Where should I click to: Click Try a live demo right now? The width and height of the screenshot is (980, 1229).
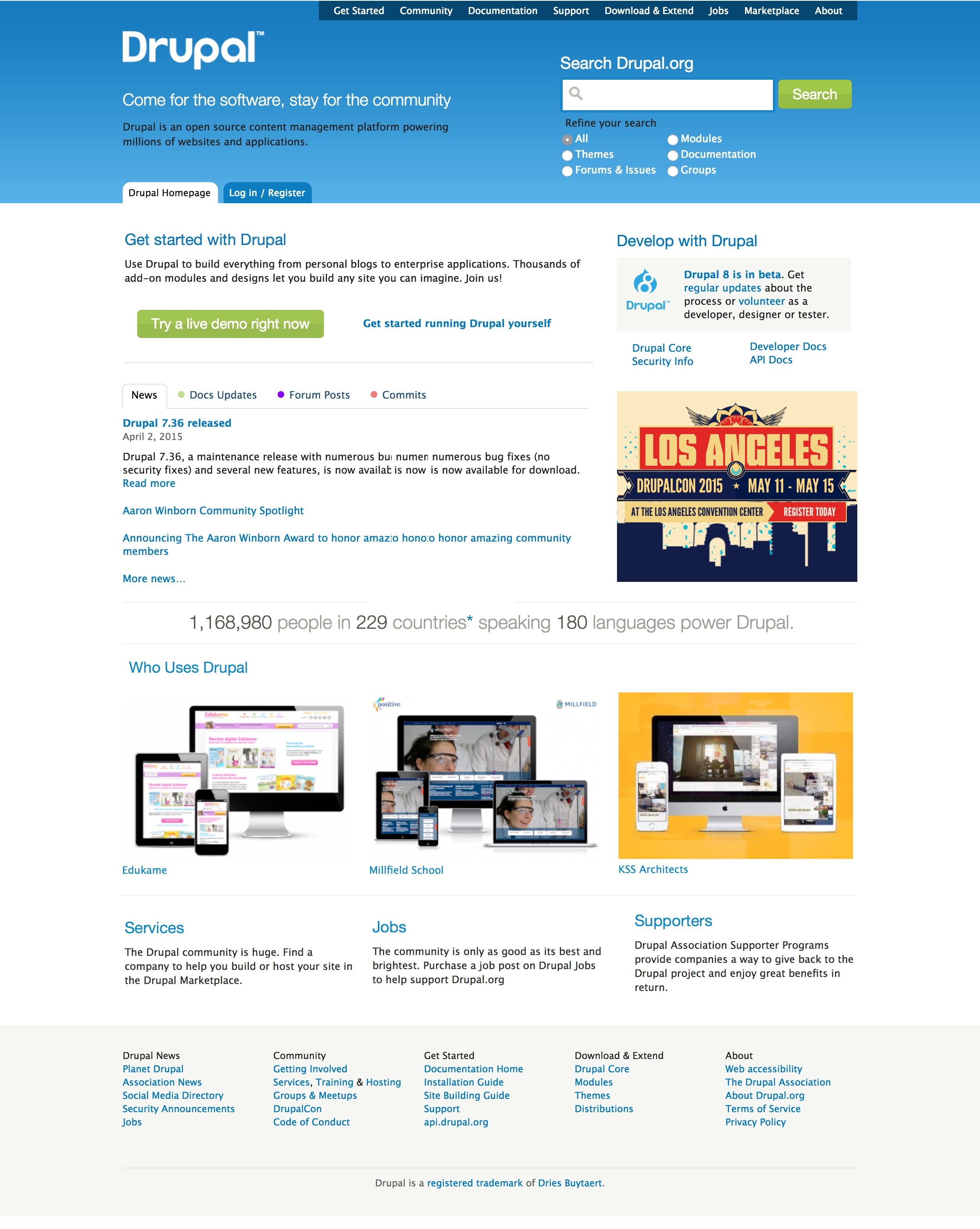[x=230, y=323]
